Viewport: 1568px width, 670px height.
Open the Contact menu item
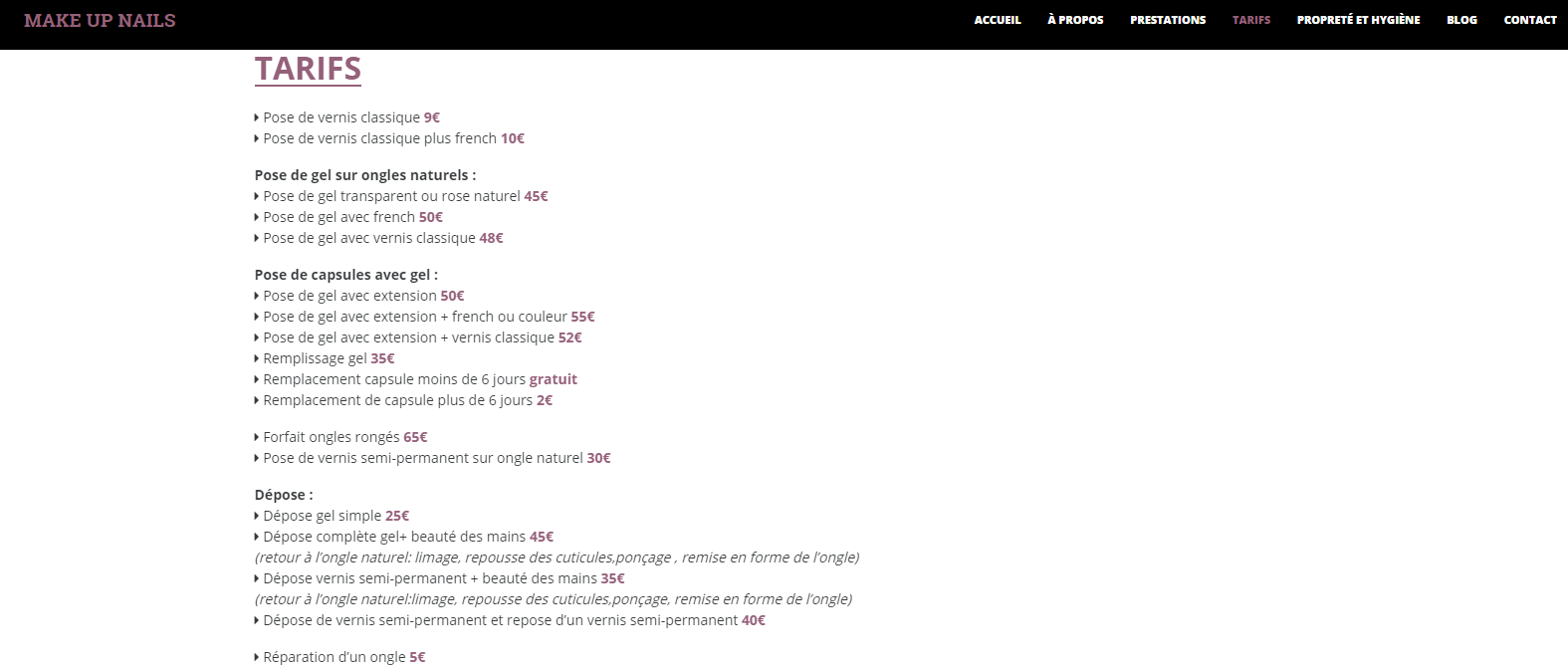[1530, 20]
